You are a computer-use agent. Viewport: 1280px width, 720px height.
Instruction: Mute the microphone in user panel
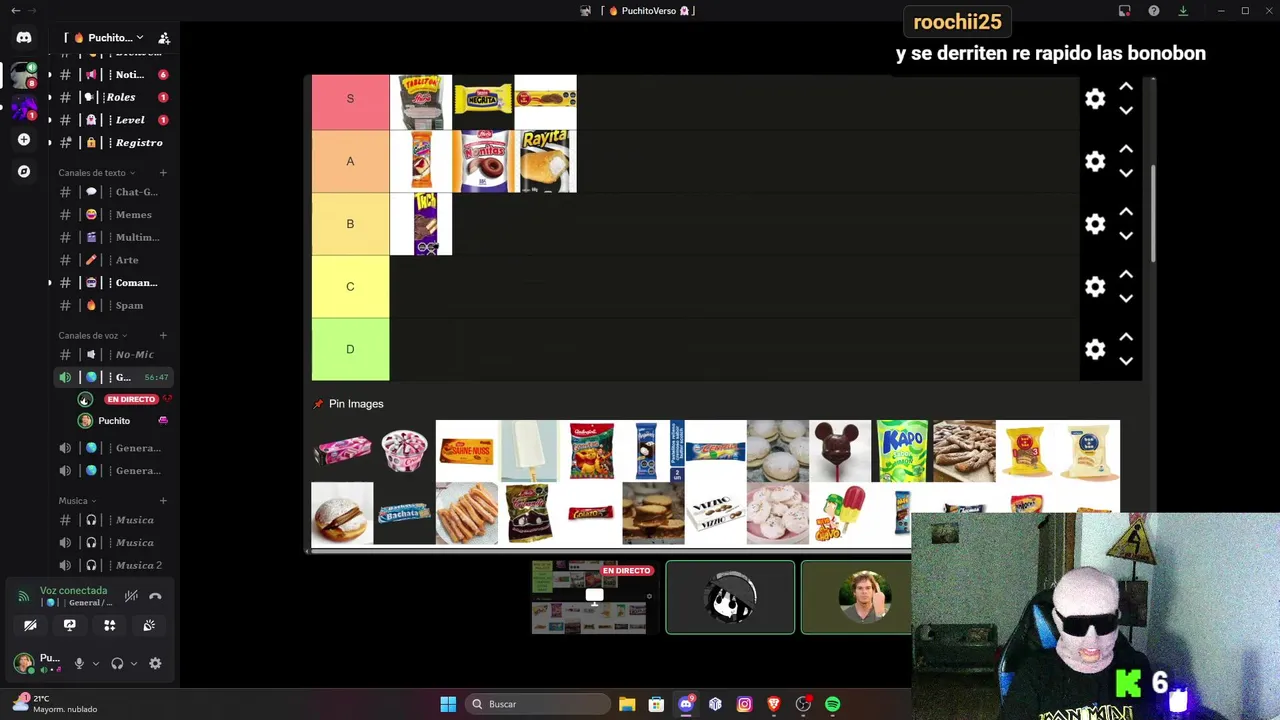(79, 663)
